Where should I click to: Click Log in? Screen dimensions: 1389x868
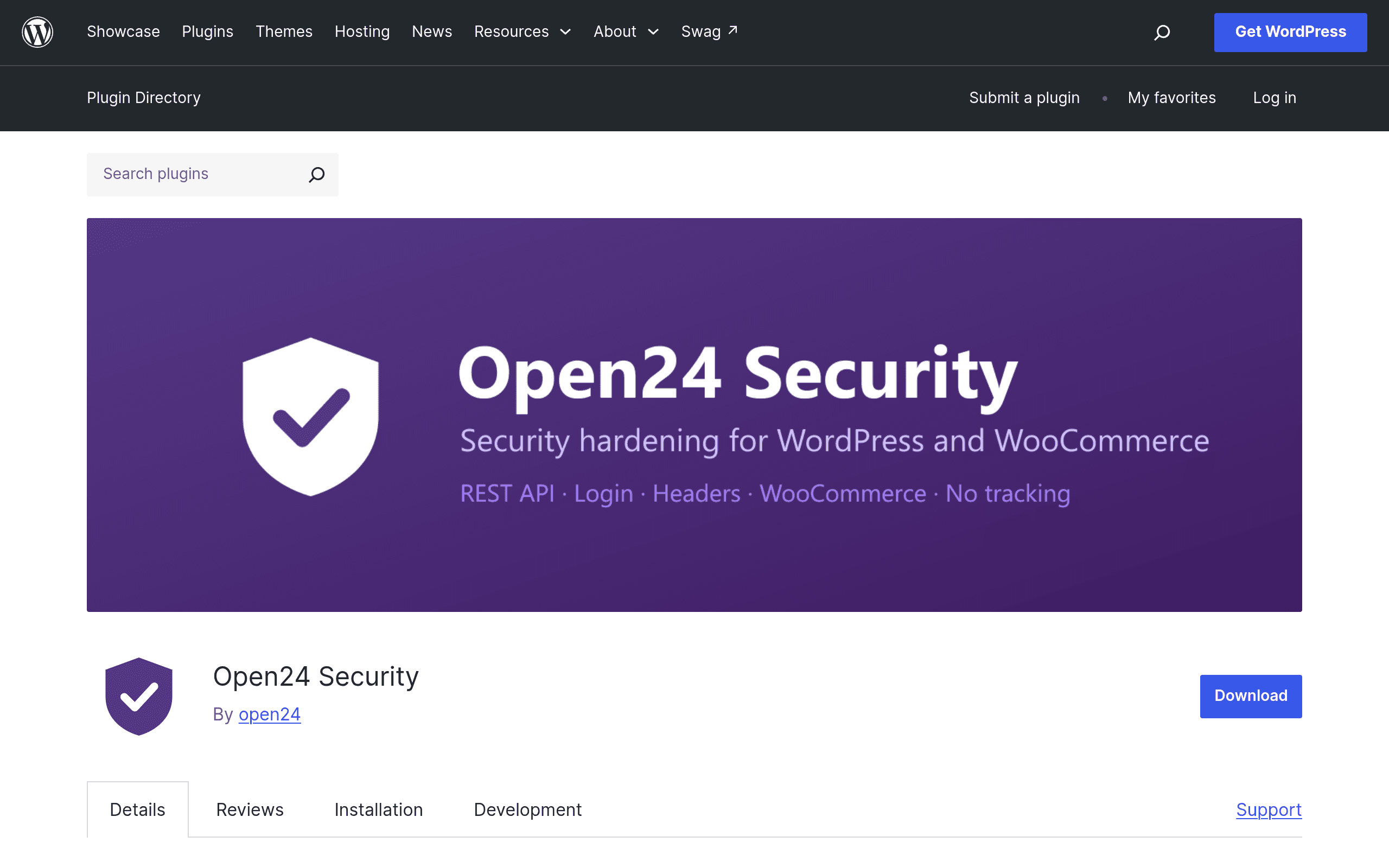pyautogui.click(x=1275, y=98)
